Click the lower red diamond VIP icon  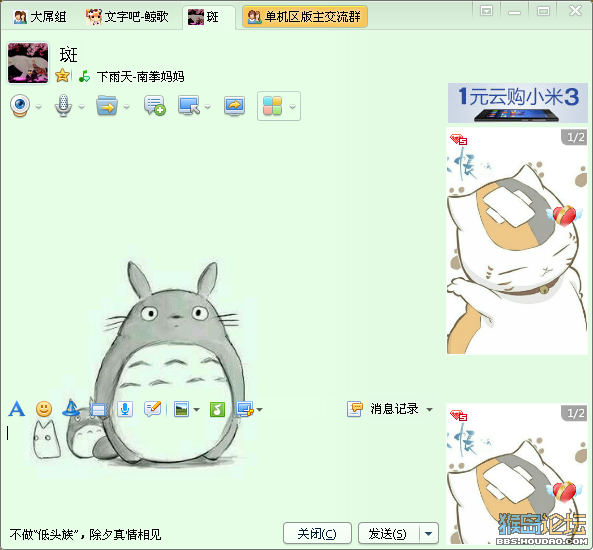pos(458,415)
